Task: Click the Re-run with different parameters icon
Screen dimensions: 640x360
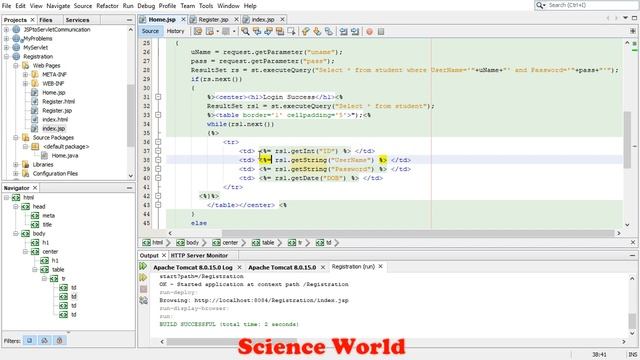Action: click(x=143, y=278)
